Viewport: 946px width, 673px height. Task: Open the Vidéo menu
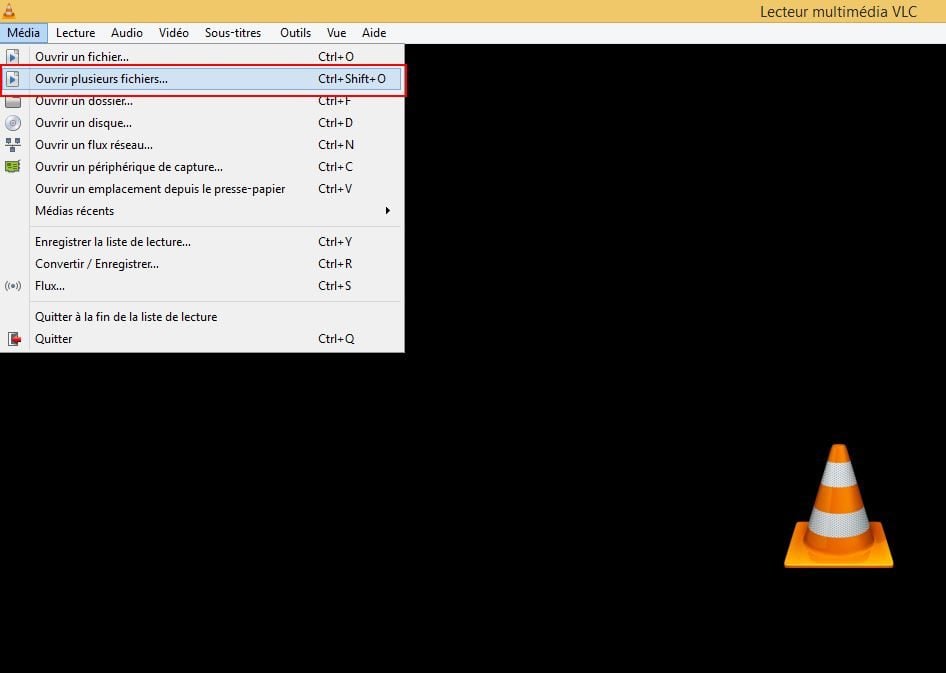pos(174,33)
